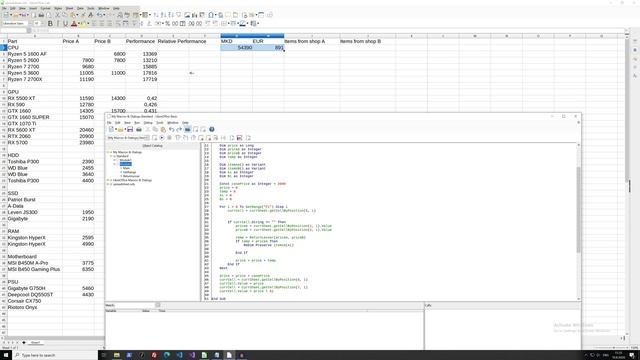The image size is (640, 360).
Task: Open Calc Sheet menu
Action: click(x=69, y=8)
